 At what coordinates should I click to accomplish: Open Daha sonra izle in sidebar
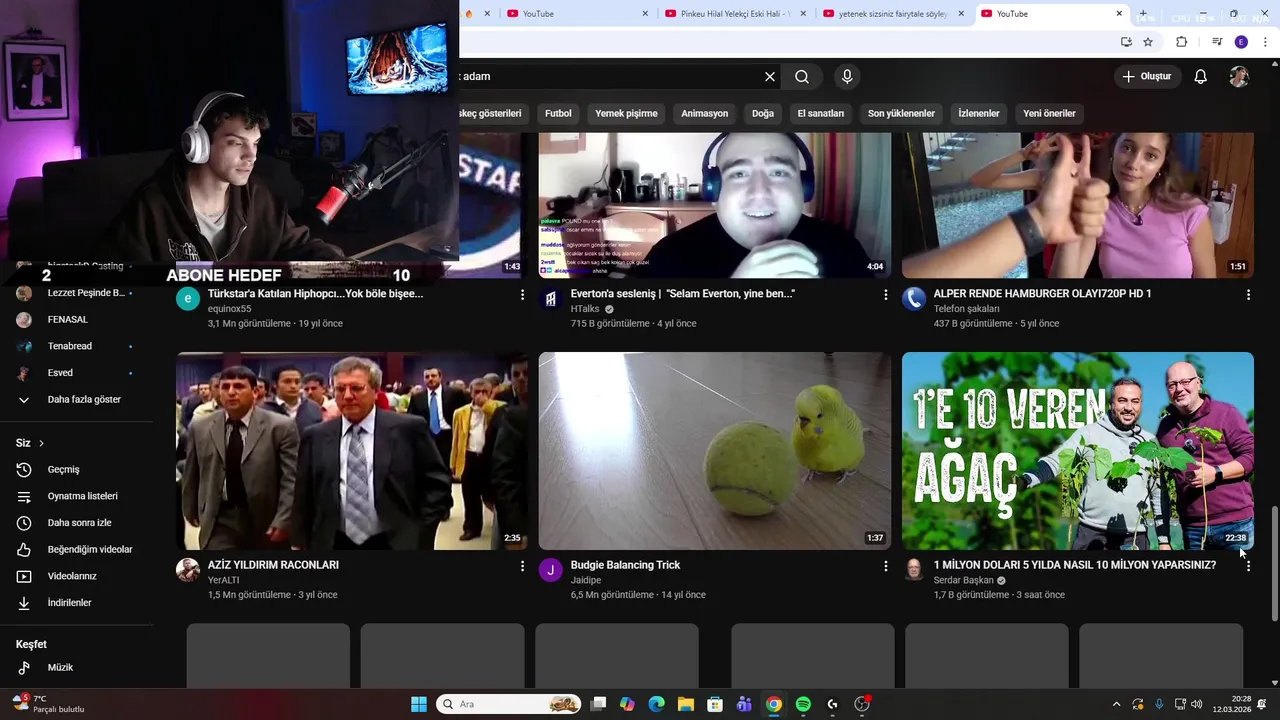pos(77,523)
